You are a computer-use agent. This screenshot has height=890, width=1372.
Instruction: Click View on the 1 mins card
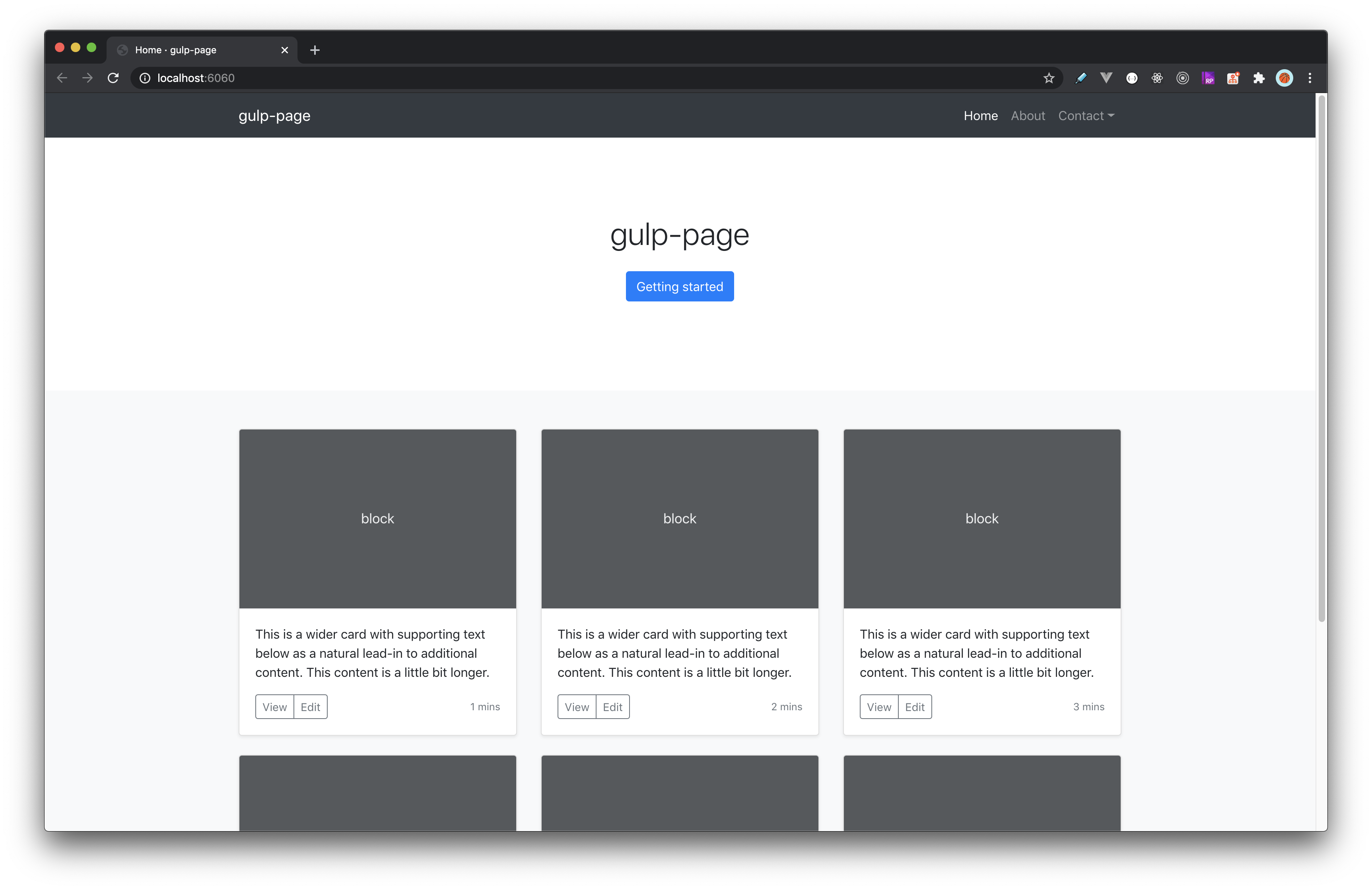(274, 707)
